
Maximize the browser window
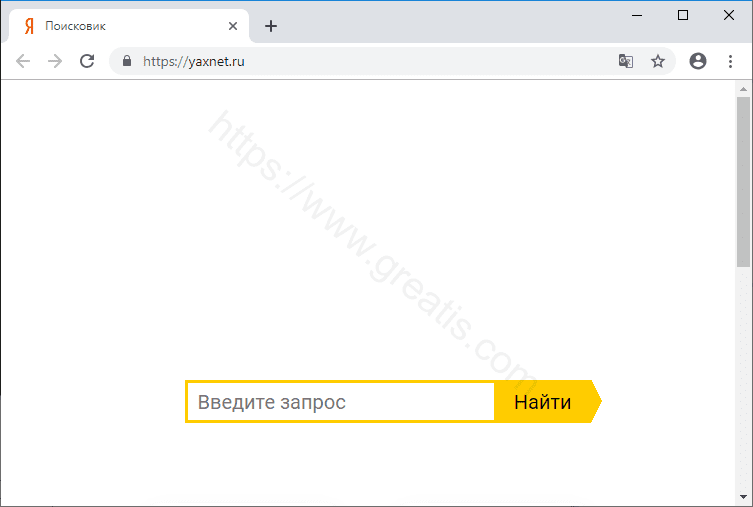click(683, 14)
